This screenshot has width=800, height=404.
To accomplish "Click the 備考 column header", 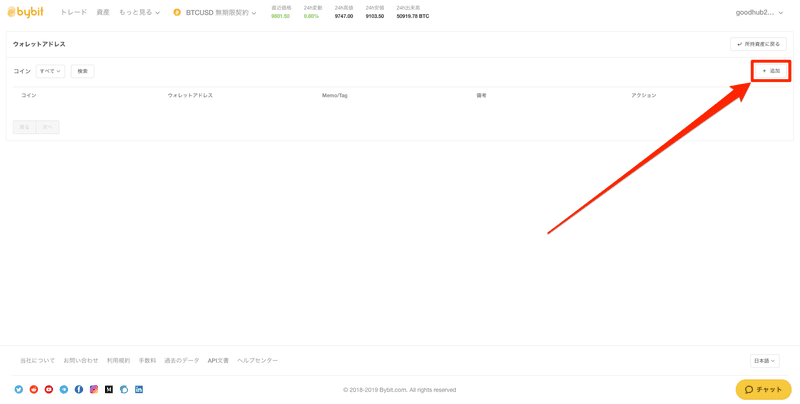I will [x=481, y=95].
